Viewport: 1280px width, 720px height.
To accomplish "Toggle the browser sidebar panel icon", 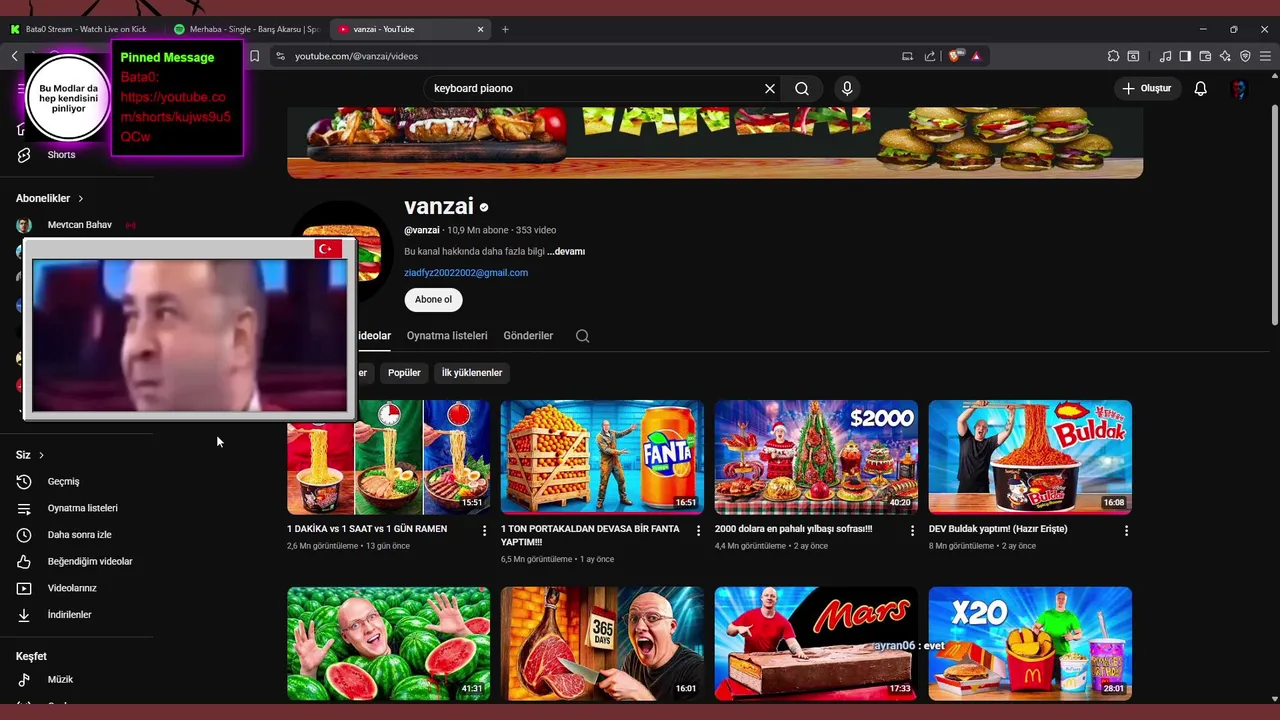I will point(1185,56).
